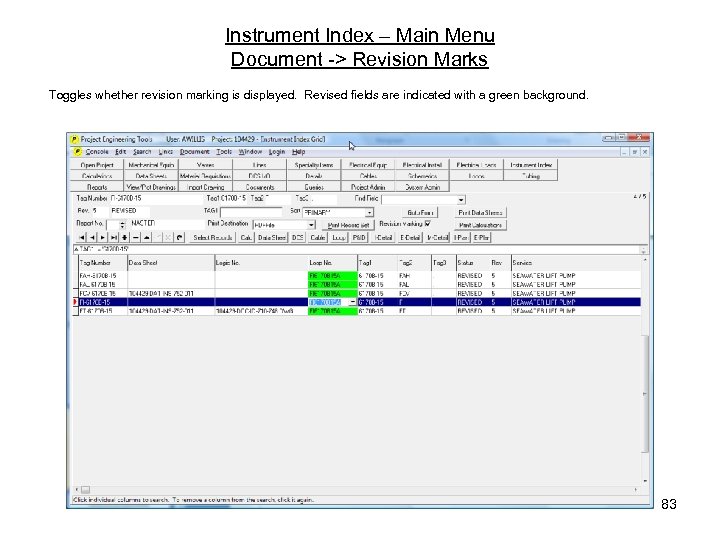Click the up-triangle edit record icon
Image resolution: width=720 pixels, height=540 pixels.
146,237
